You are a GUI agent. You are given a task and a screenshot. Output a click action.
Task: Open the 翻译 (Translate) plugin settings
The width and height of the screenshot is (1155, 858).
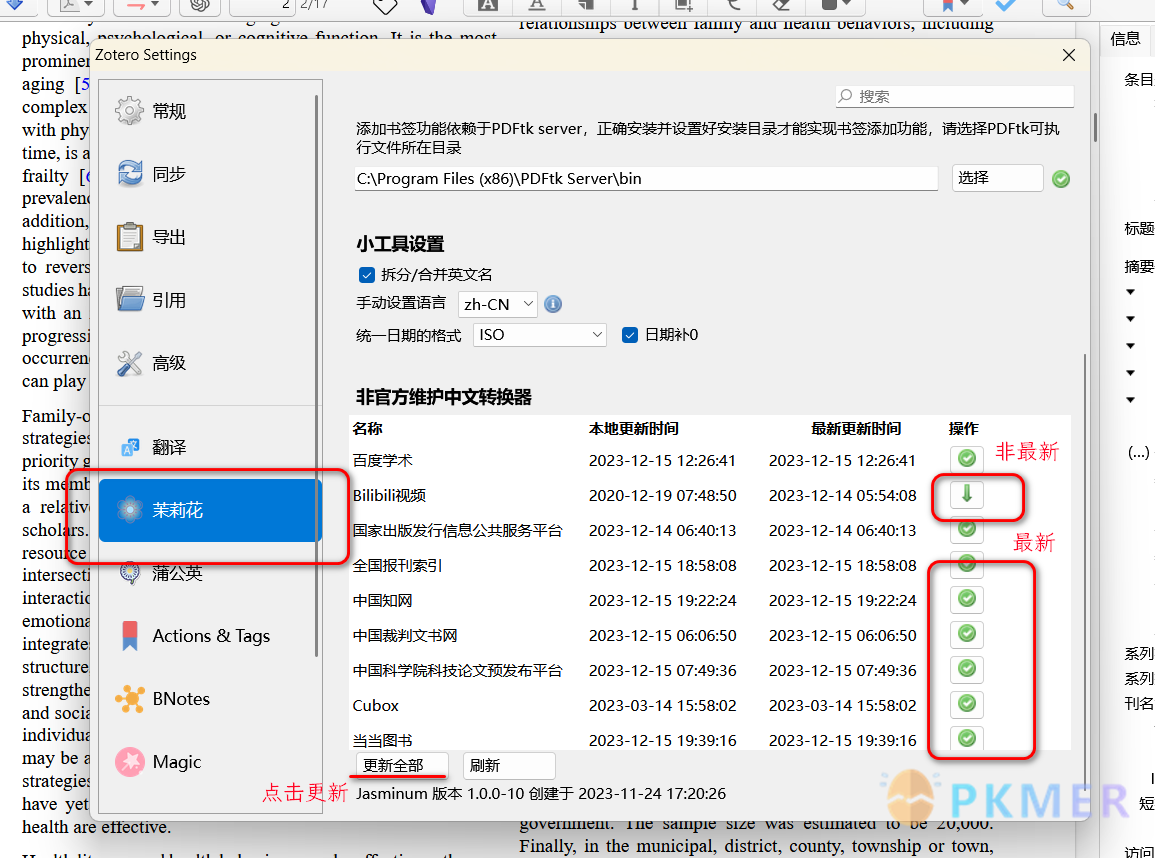click(x=210, y=447)
